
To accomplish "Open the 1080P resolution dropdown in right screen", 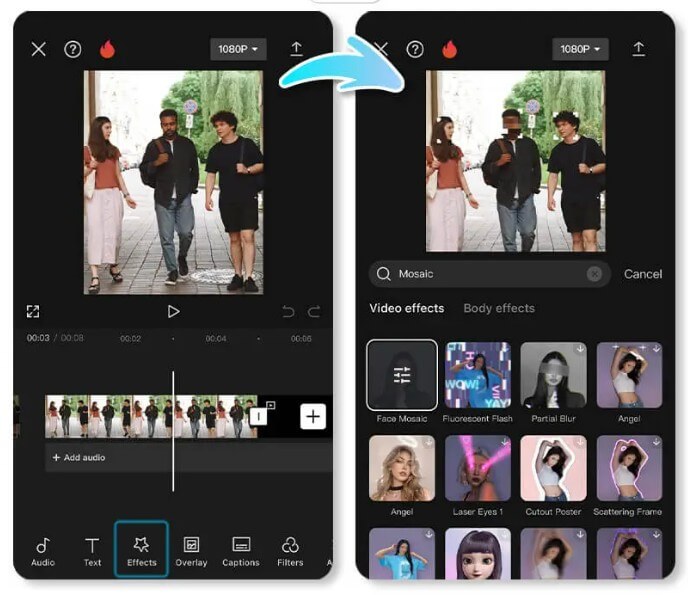I will pyautogui.click(x=580, y=49).
